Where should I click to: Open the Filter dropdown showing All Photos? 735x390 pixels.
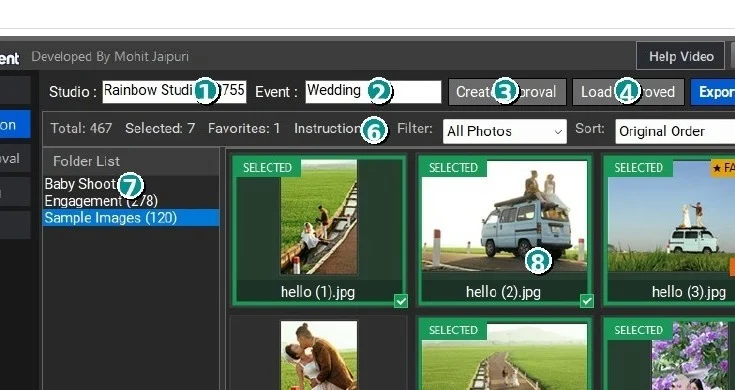point(504,131)
